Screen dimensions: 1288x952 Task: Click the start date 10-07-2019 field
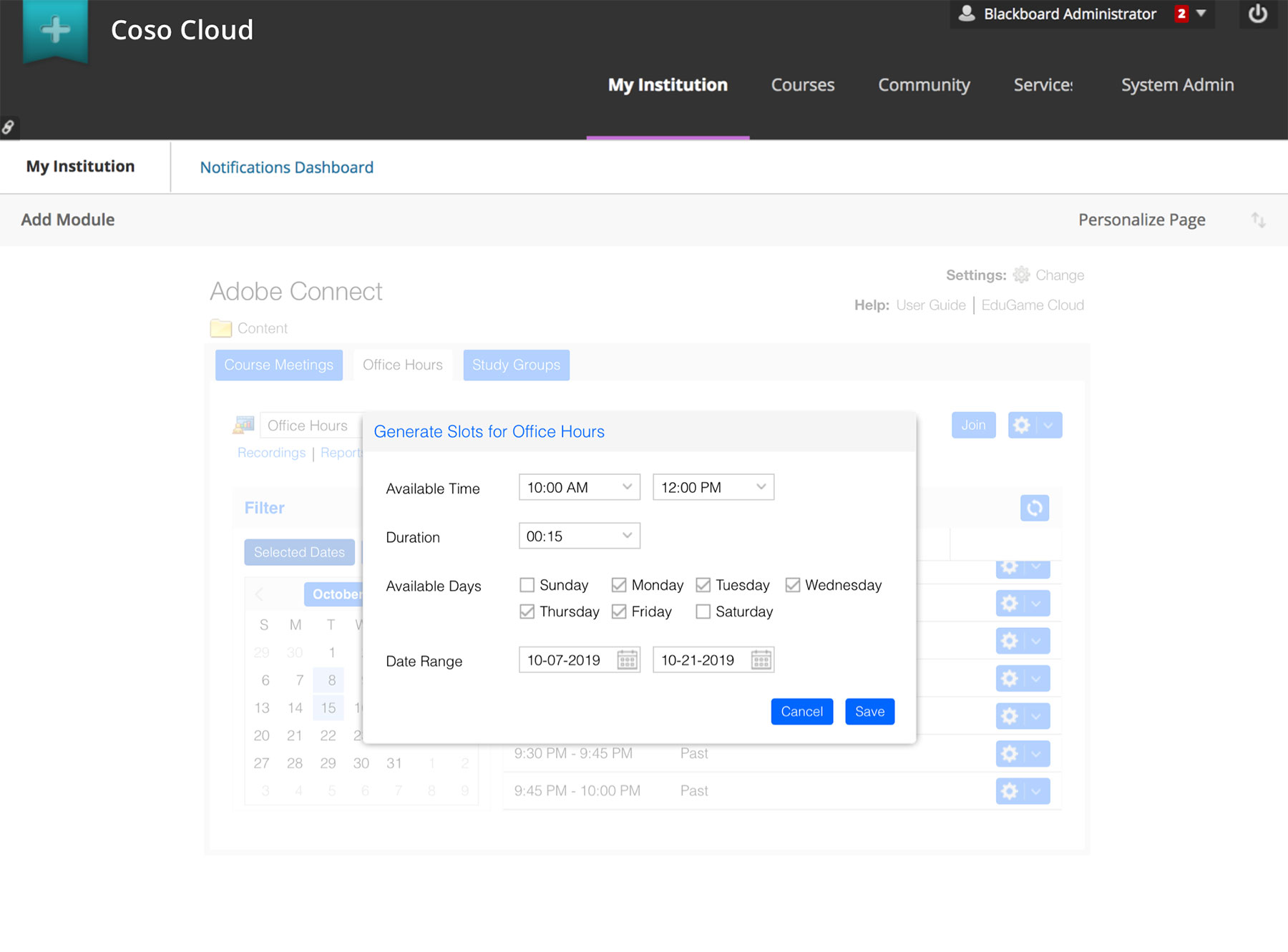[x=580, y=659]
